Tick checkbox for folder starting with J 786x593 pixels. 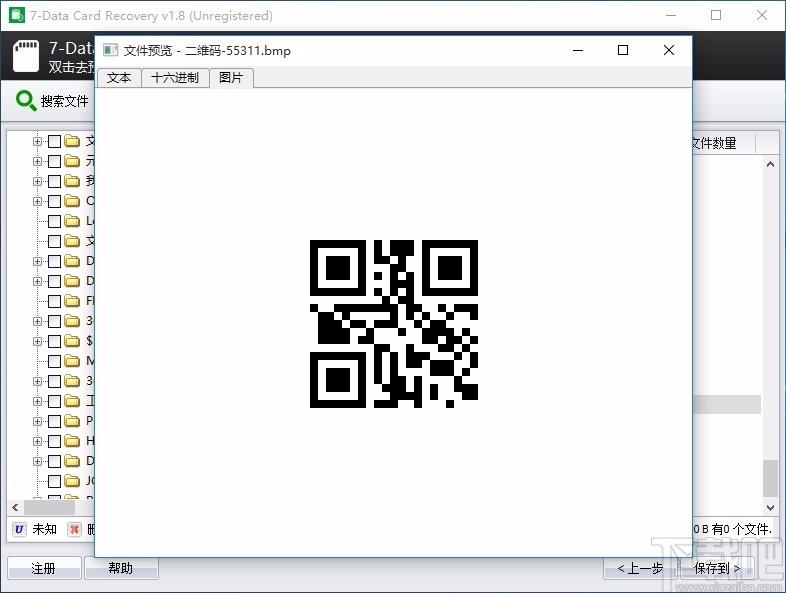pyautogui.click(x=54, y=482)
